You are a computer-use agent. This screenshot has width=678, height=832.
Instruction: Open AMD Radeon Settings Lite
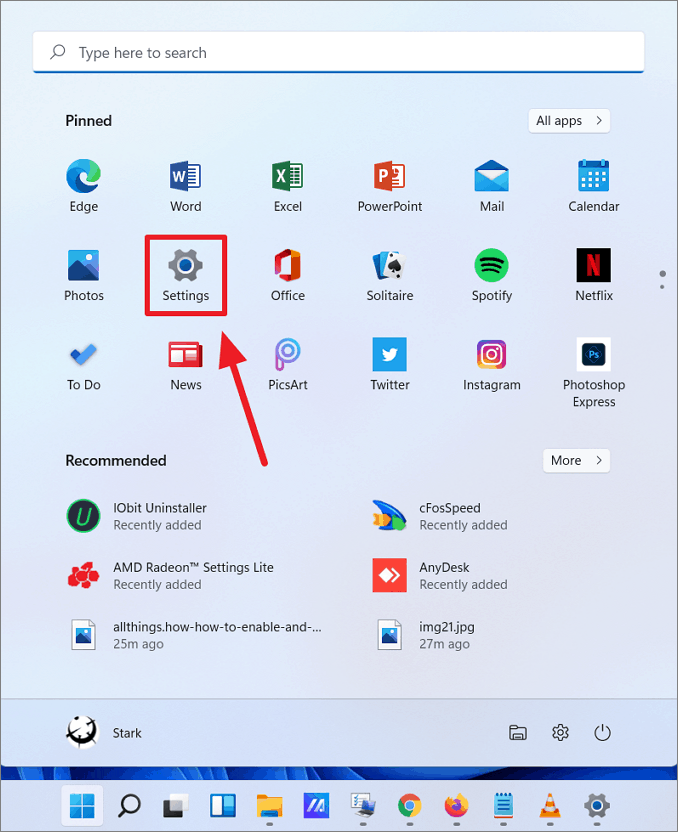[170, 575]
